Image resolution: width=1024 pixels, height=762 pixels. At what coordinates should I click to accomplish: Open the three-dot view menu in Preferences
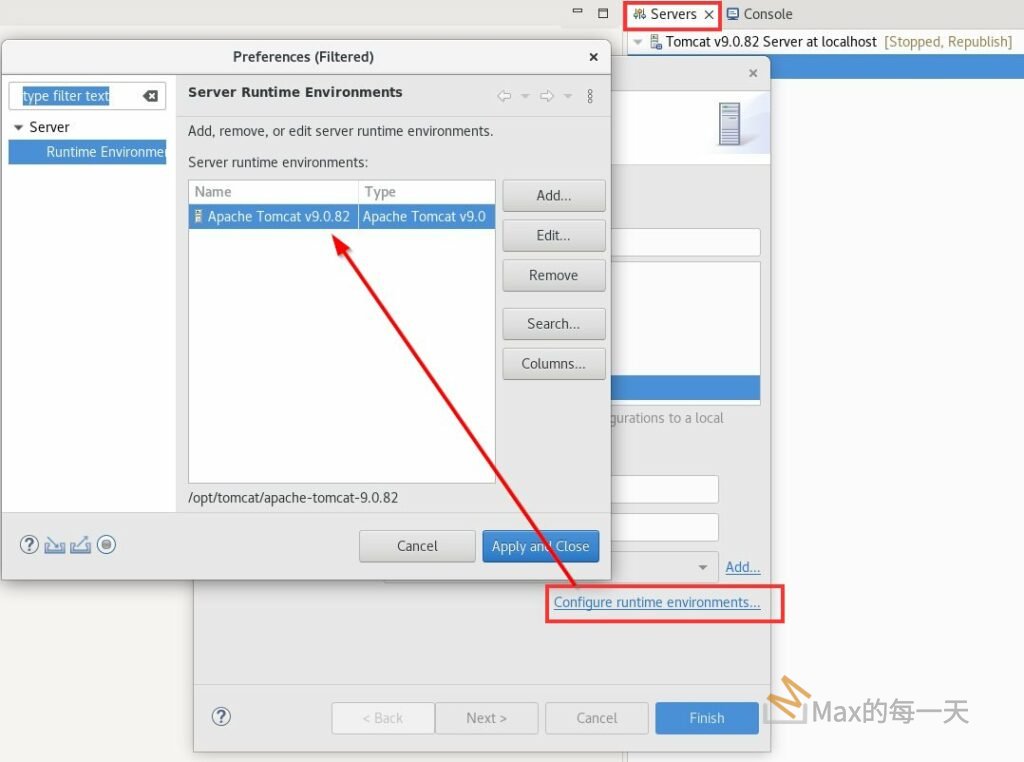tap(590, 96)
